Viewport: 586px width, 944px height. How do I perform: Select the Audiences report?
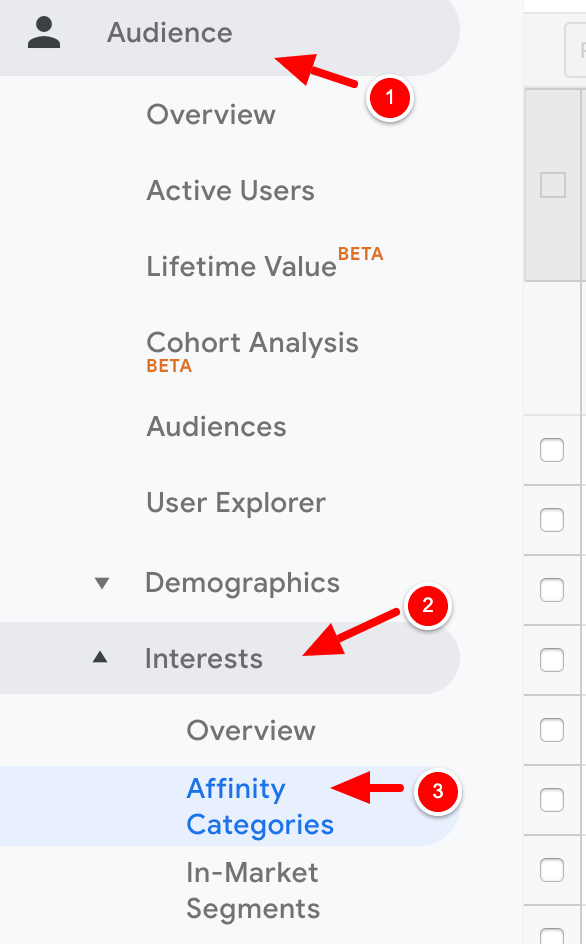pos(216,426)
